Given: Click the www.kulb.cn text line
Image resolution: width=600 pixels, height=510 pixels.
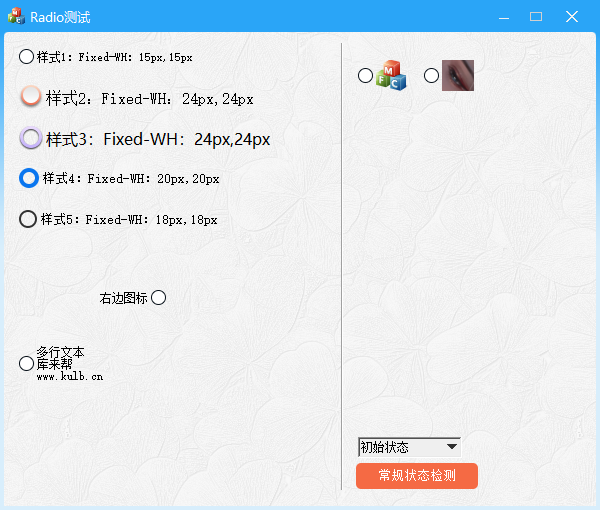Looking at the screenshot, I should click(x=70, y=376).
